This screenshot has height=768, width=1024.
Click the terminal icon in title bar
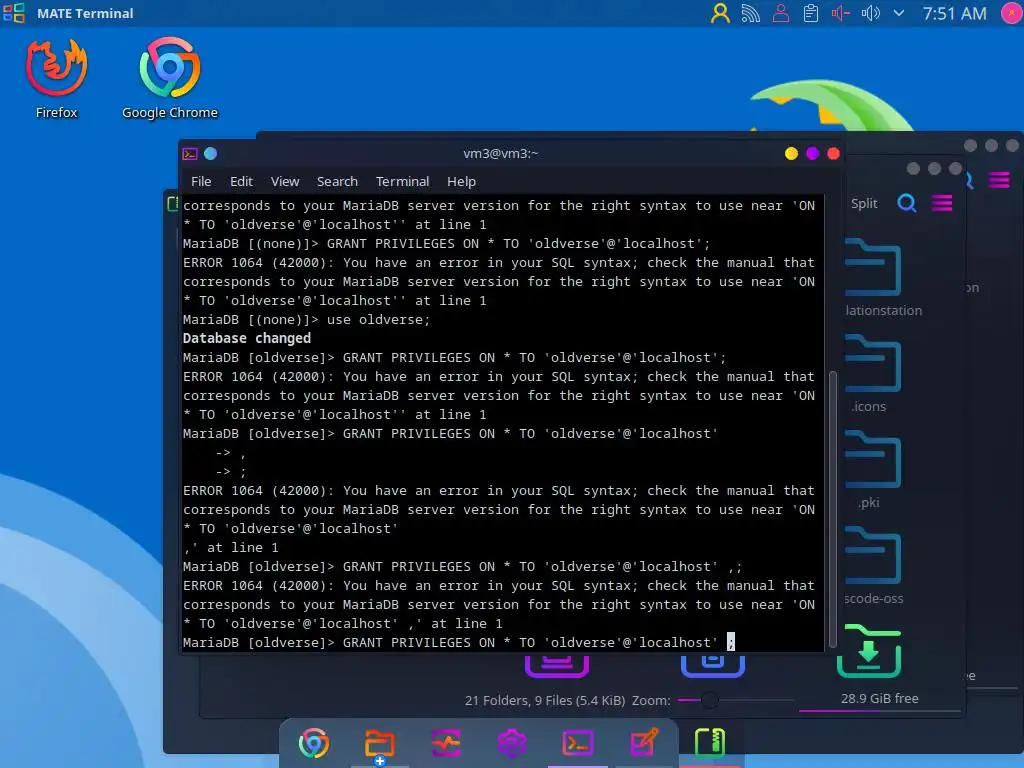[190, 154]
